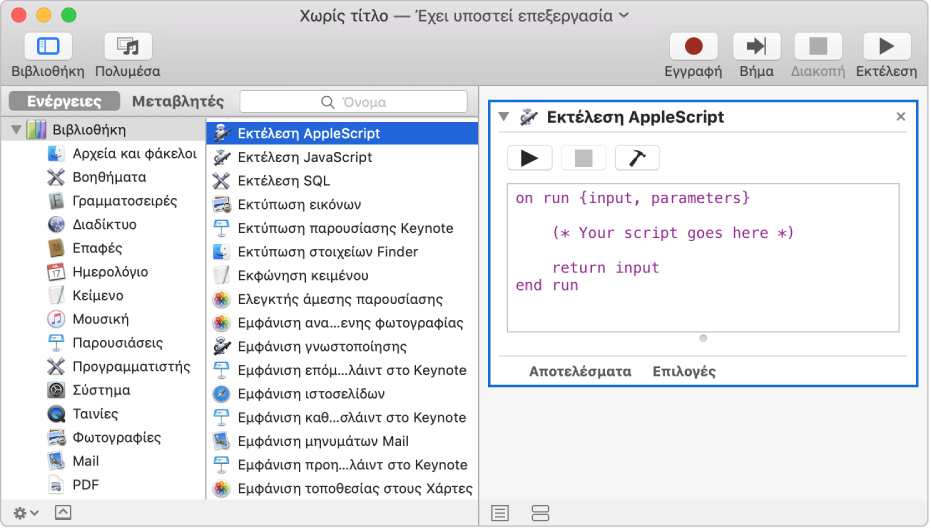Open Επιλογές in the action panel
The height and width of the screenshot is (529, 931).
tap(684, 371)
